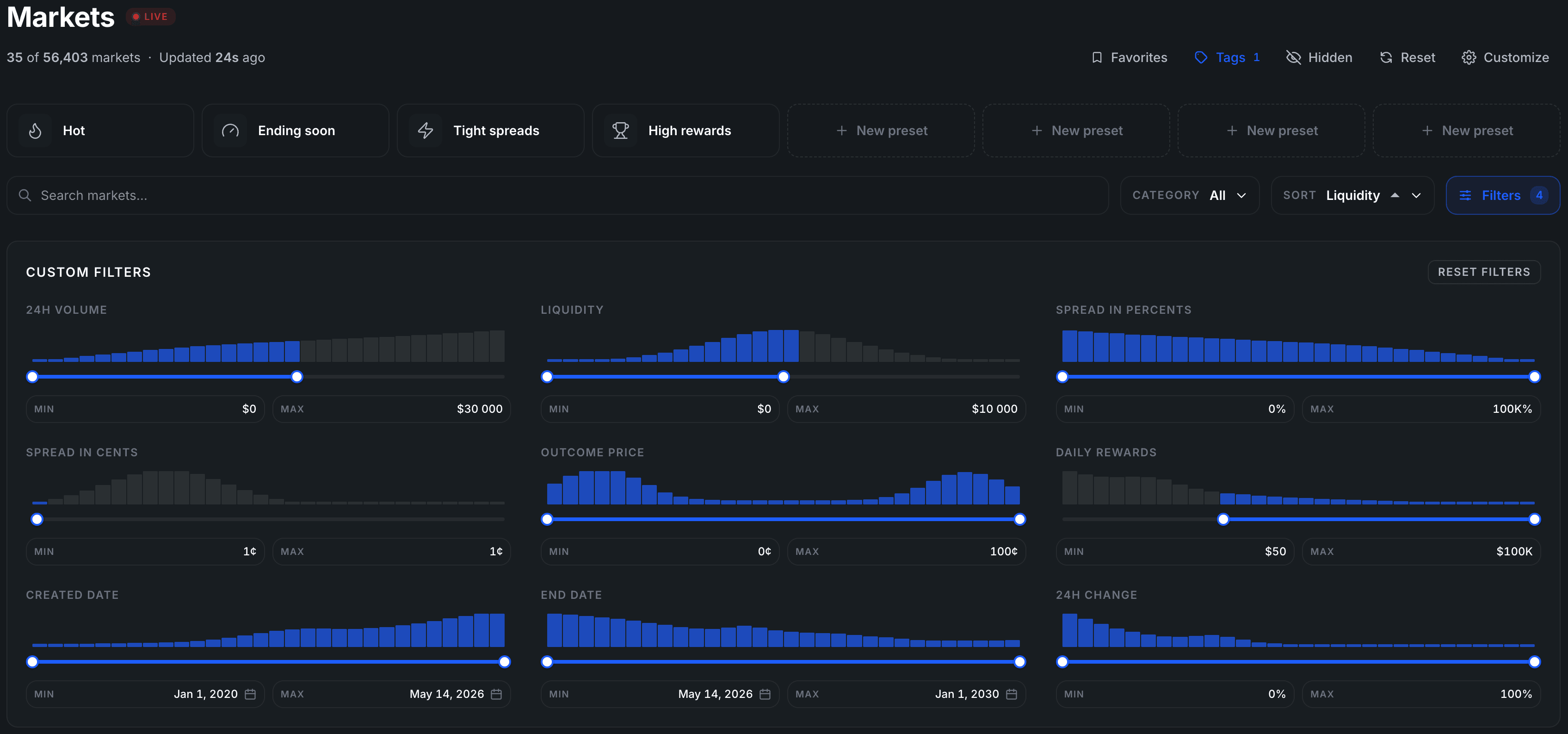Click the Created Date max slider handle

coord(505,661)
